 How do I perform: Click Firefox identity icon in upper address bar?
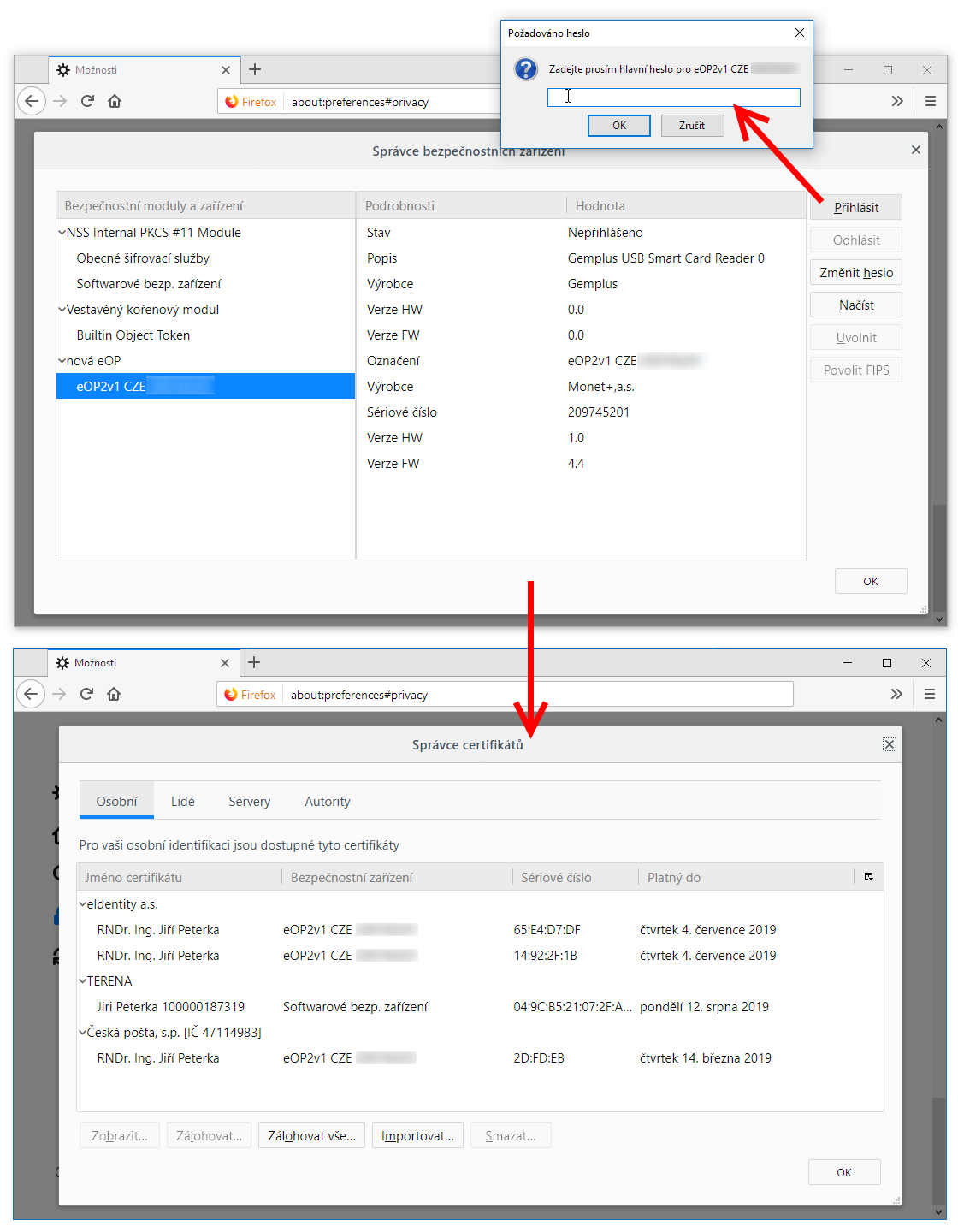(x=251, y=102)
